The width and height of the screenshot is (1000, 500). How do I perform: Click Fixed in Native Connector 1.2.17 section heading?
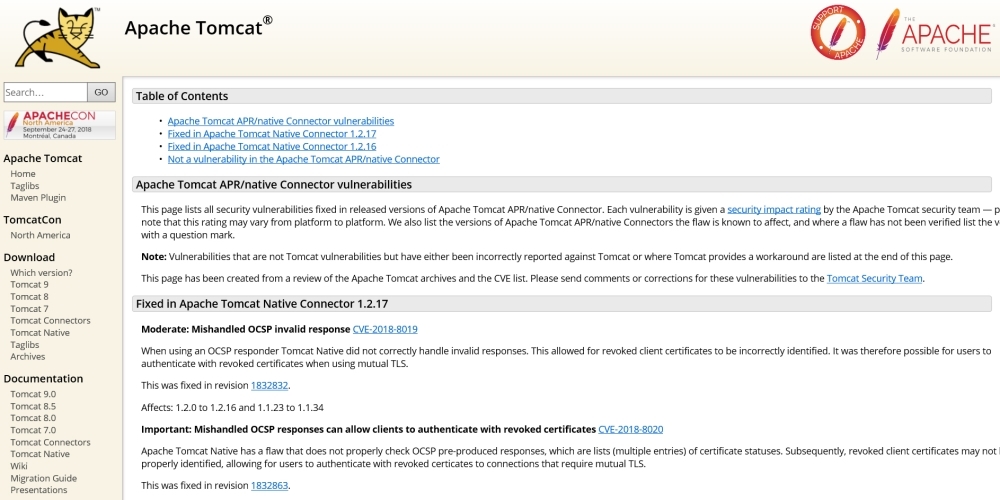coord(262,304)
